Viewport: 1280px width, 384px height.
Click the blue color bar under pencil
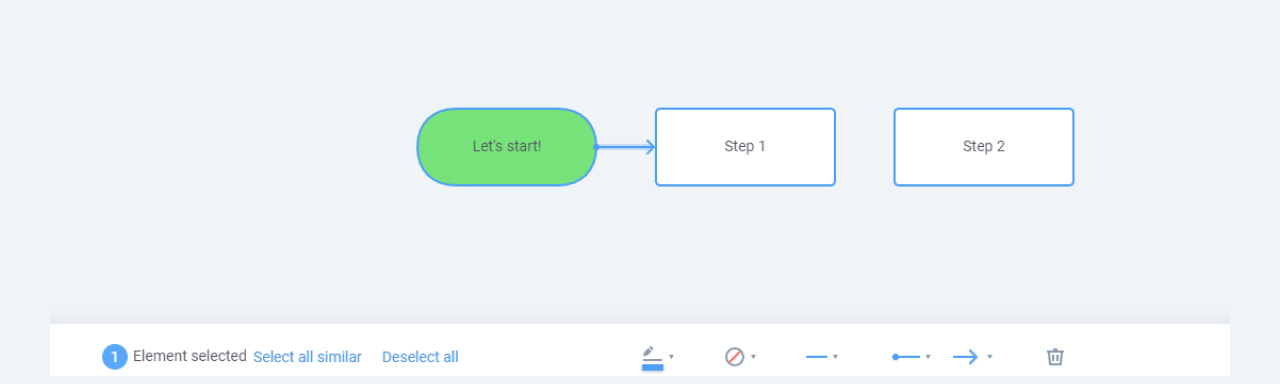click(x=652, y=367)
